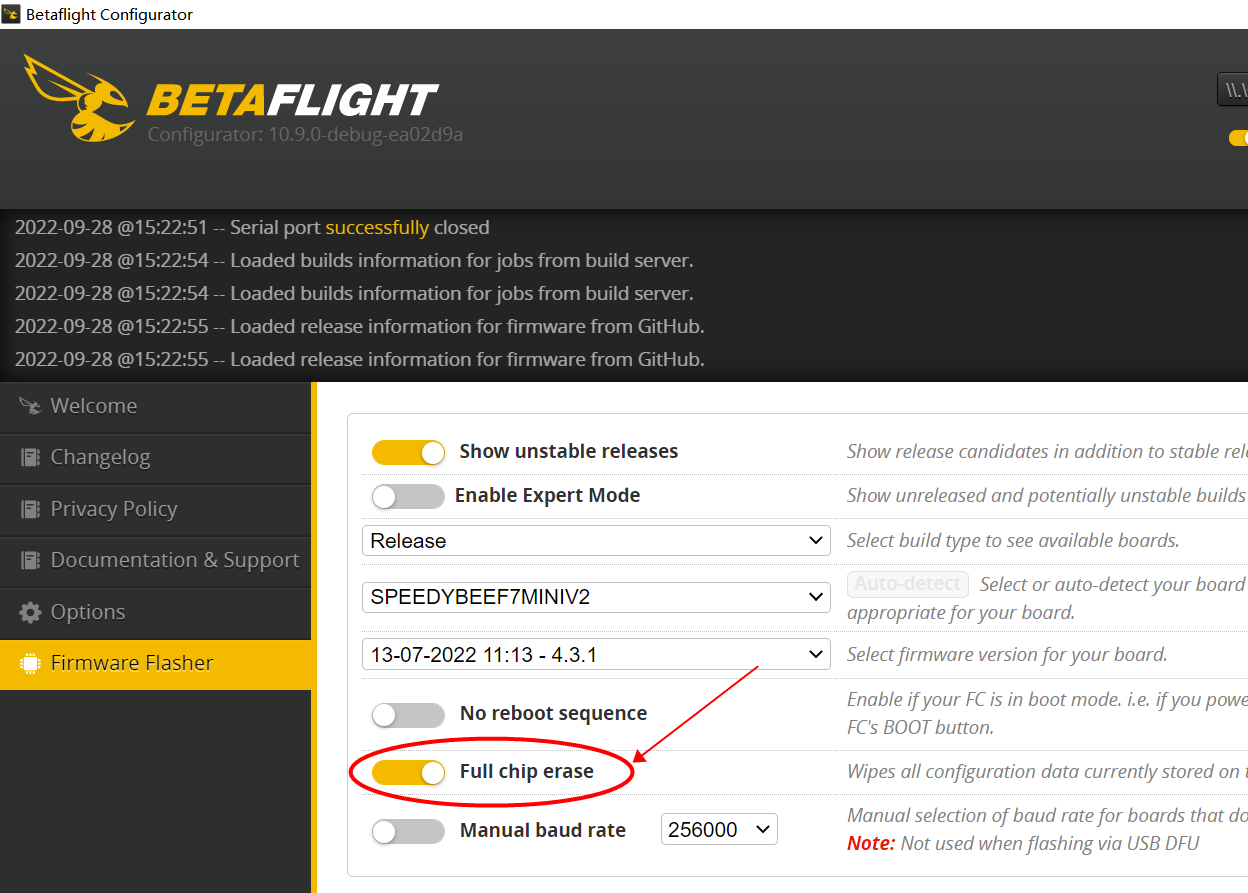Click the Betaflight Configurator title bar icon
The width and height of the screenshot is (1248, 893).
click(x=11, y=14)
